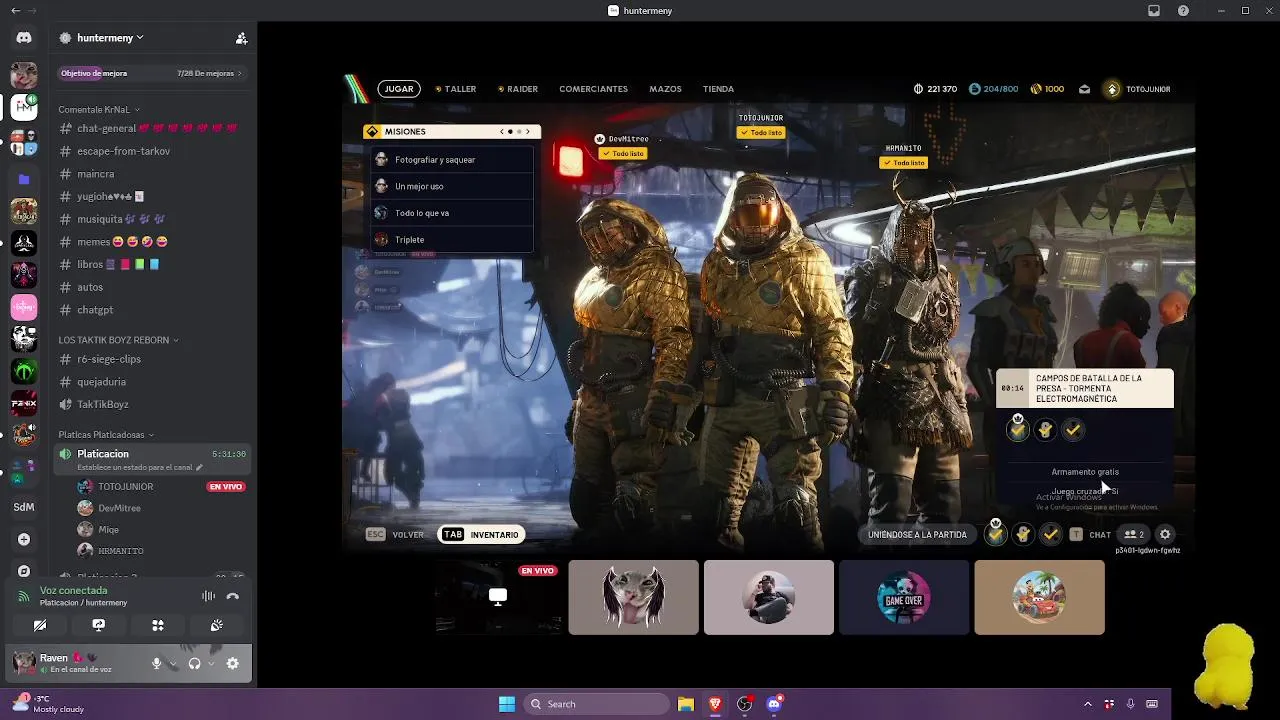Select mission Un mejor uso
The width and height of the screenshot is (1280, 720).
click(x=452, y=186)
